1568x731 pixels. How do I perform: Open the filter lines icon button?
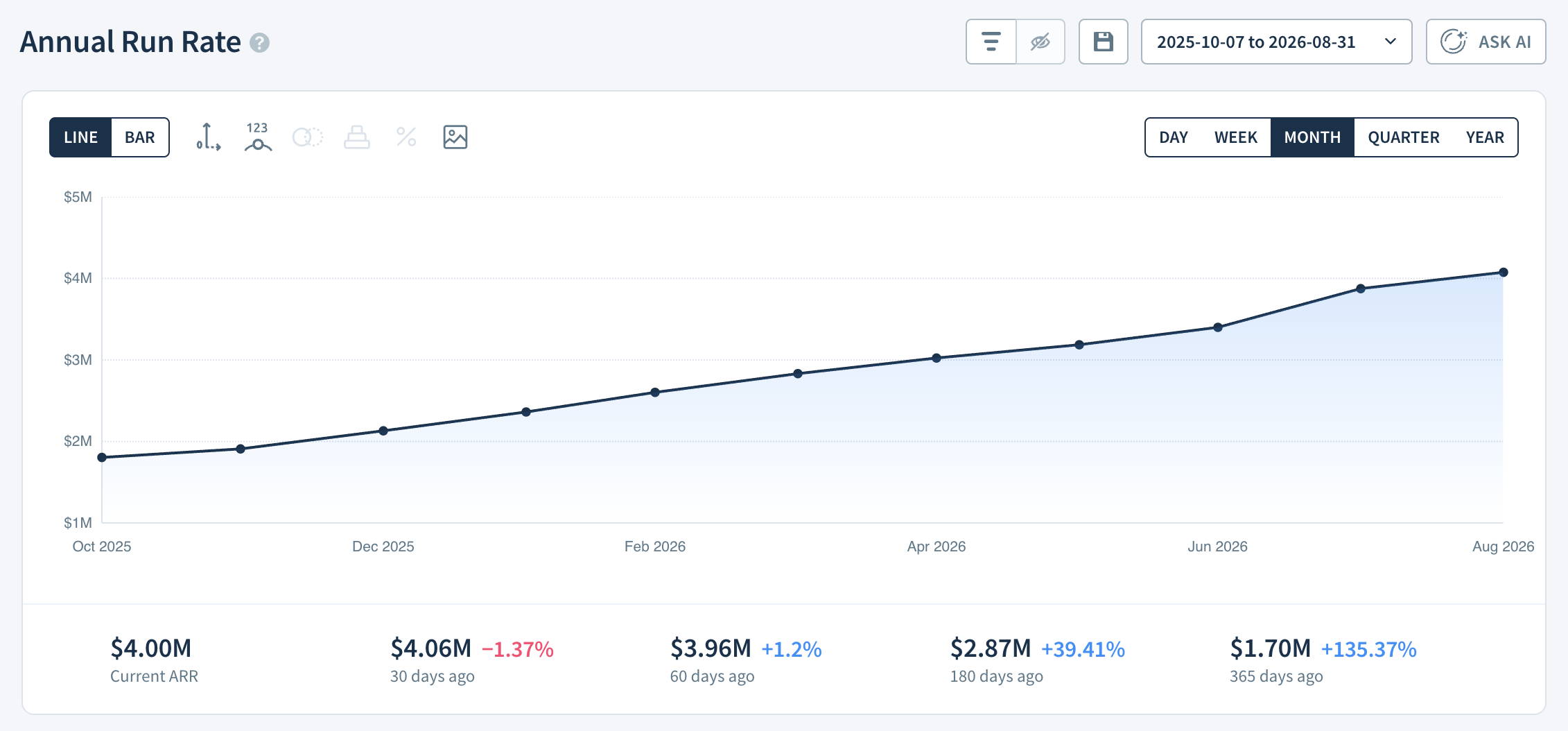991,42
